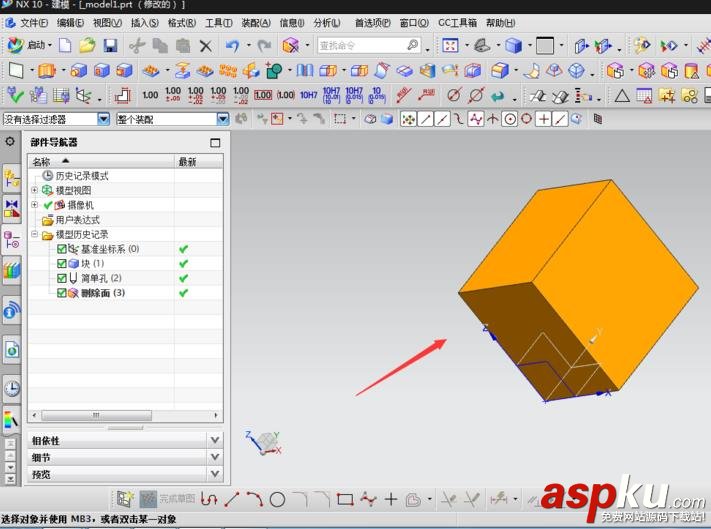Click the Sketch rectangle icon in feature toolbar

tap(16, 70)
